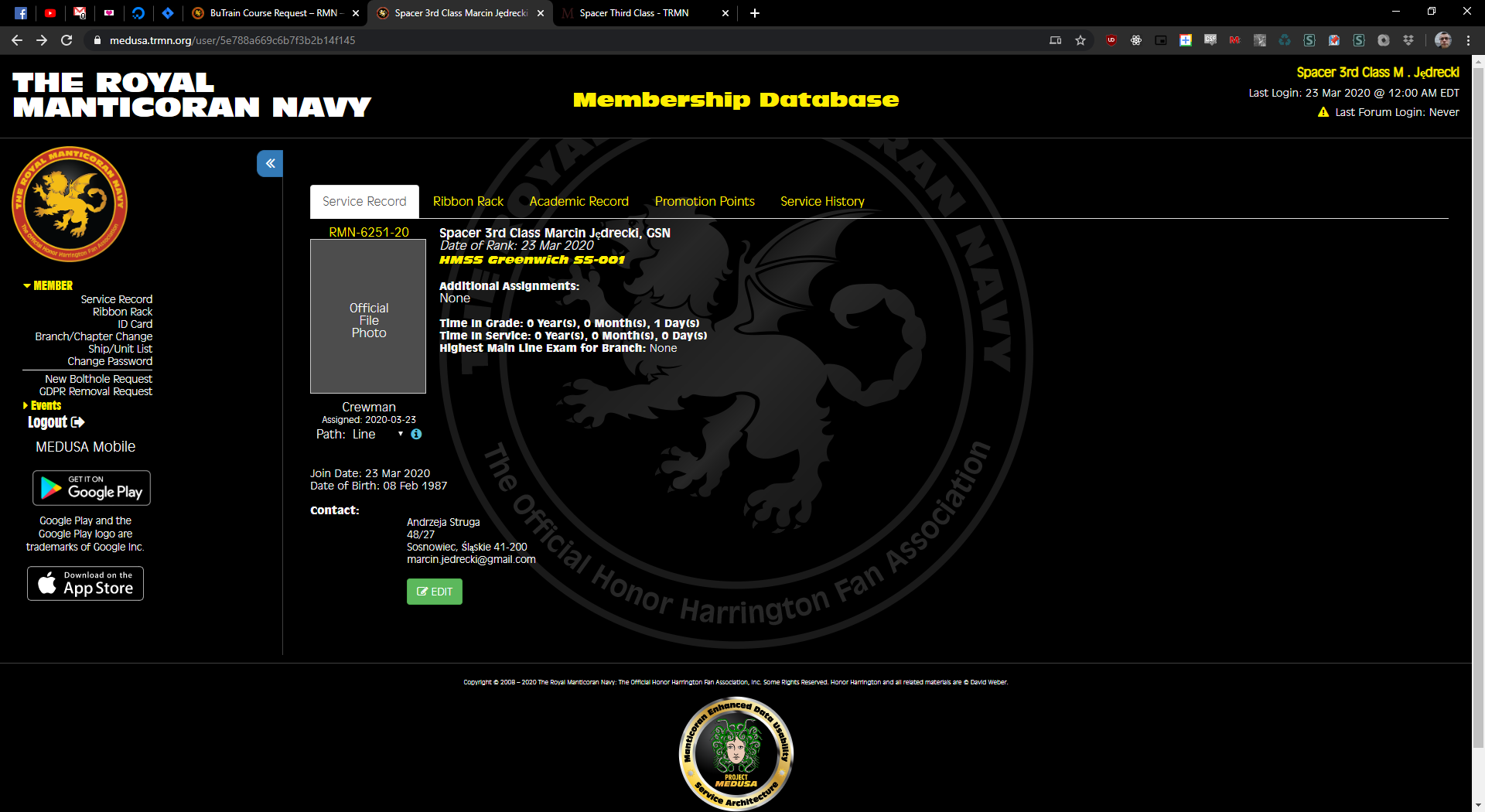The width and height of the screenshot is (1485, 812).
Task: Click the Royal Manticoran Navy crest logo
Action: coord(70,204)
